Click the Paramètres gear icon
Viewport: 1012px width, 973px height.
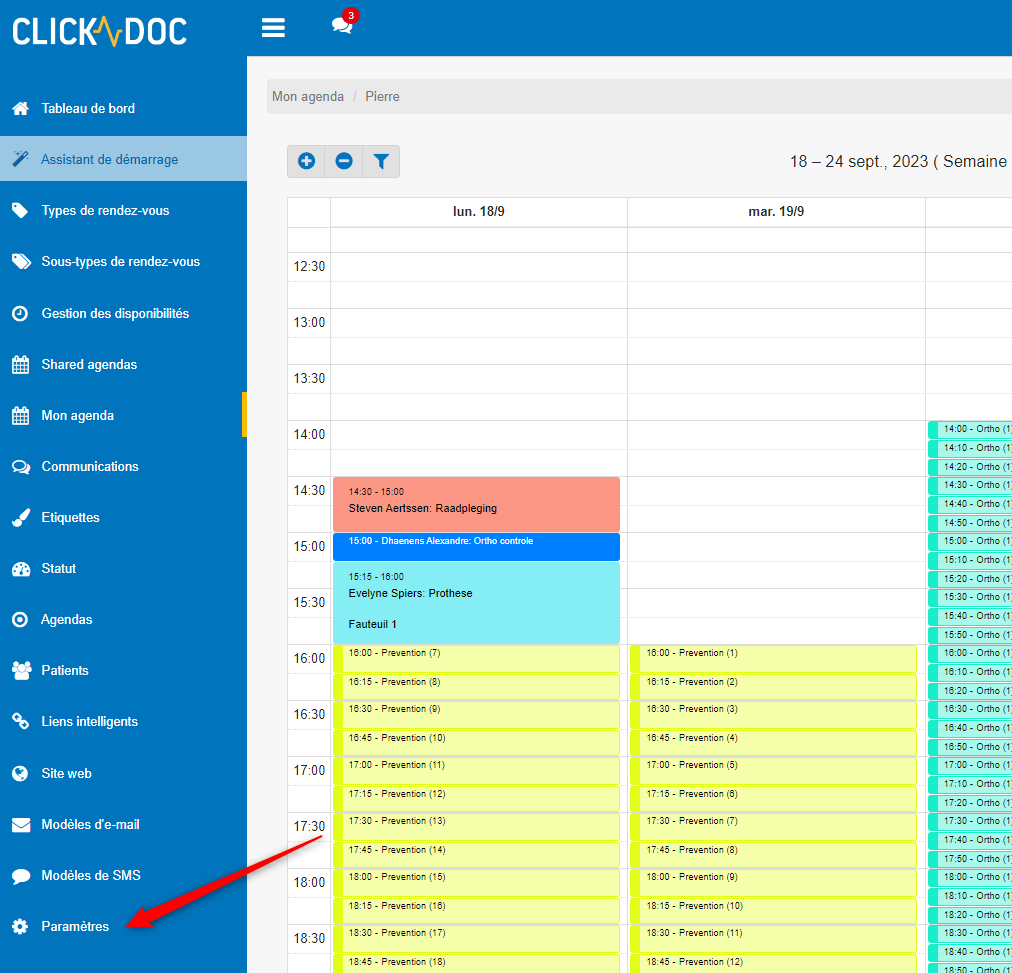[20, 927]
